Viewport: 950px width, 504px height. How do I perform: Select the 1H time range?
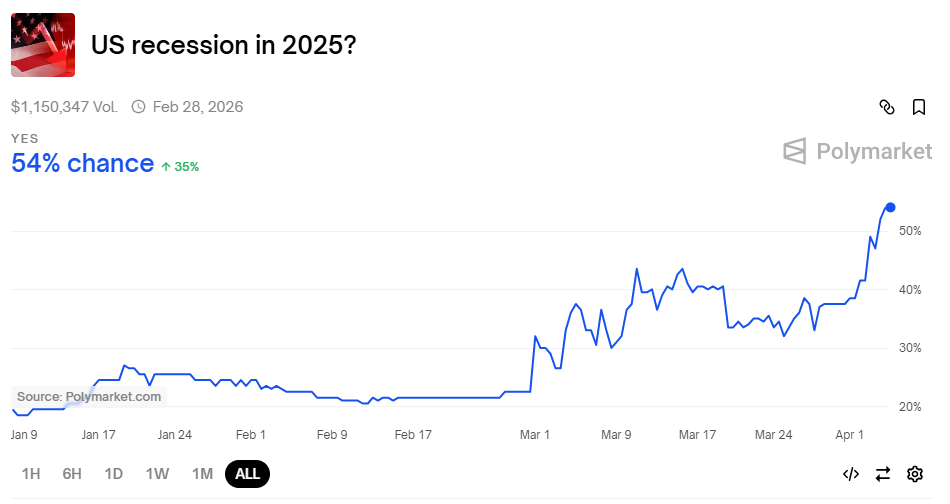coord(31,474)
